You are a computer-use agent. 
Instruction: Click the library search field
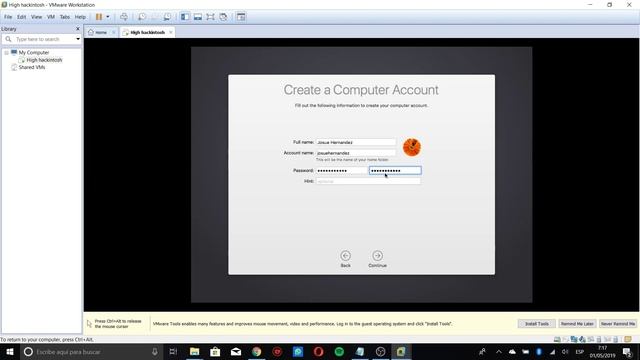pyautogui.click(x=41, y=39)
